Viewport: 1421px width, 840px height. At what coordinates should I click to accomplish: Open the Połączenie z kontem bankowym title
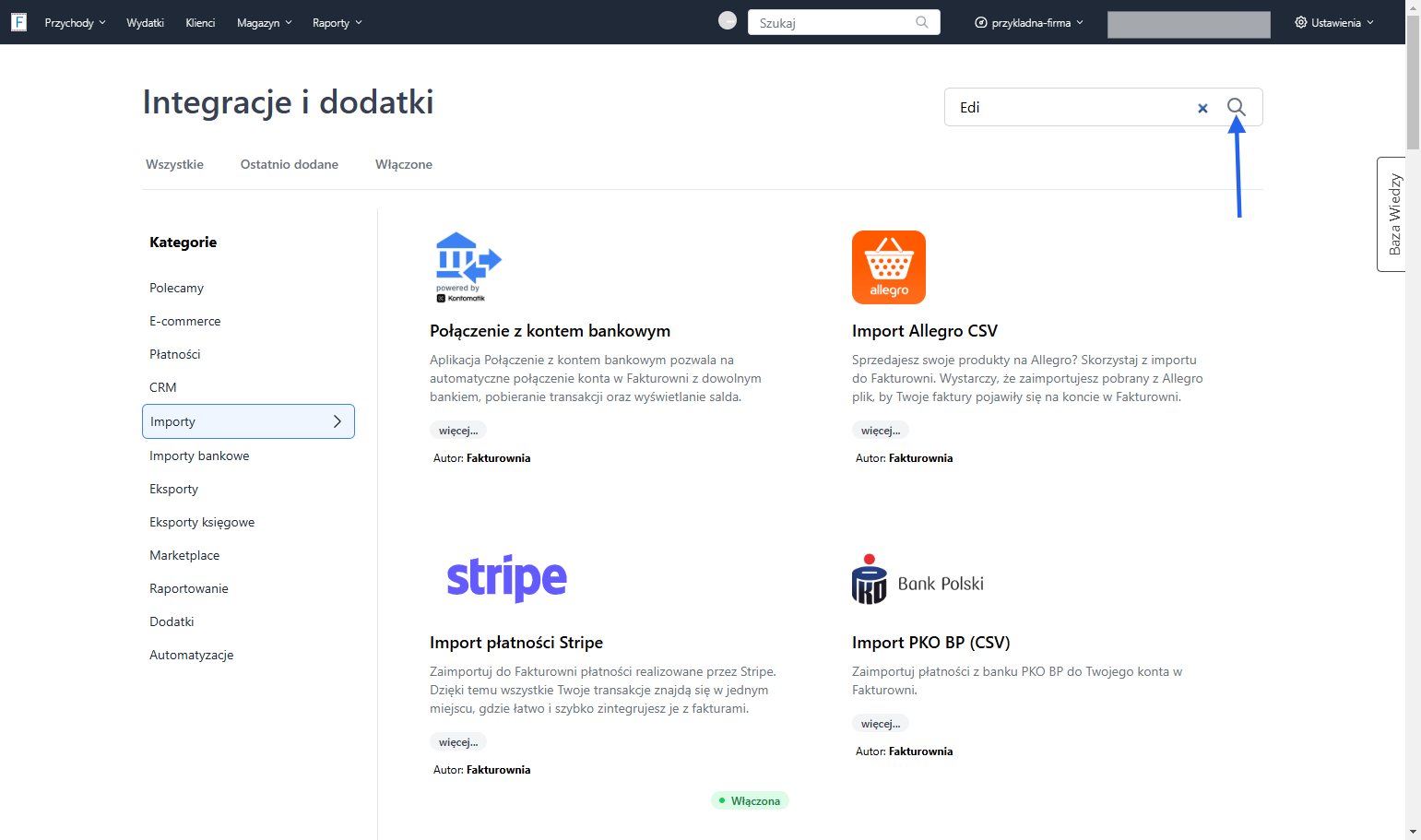click(x=551, y=331)
